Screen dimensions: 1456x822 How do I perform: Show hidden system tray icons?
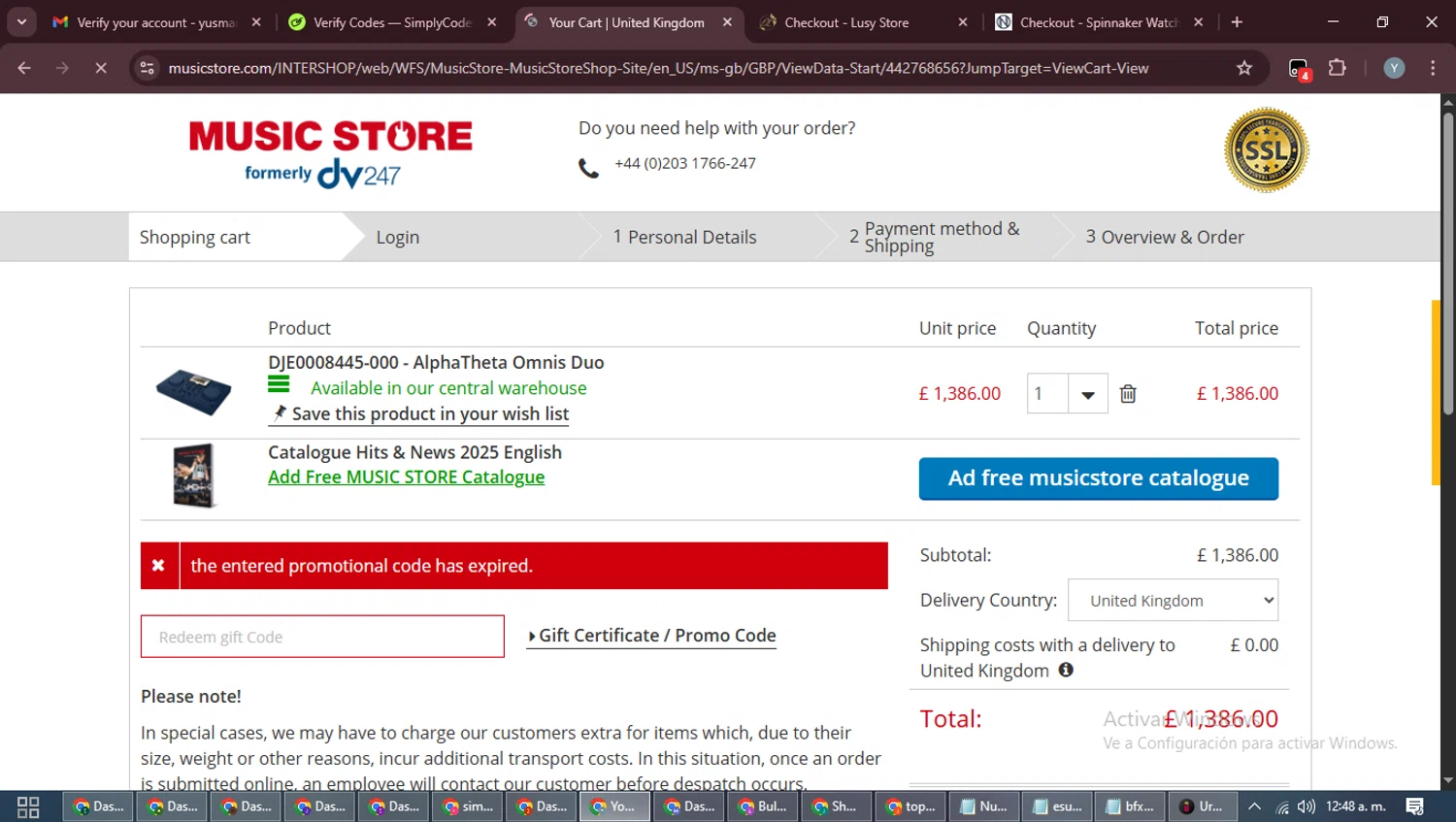point(1254,806)
